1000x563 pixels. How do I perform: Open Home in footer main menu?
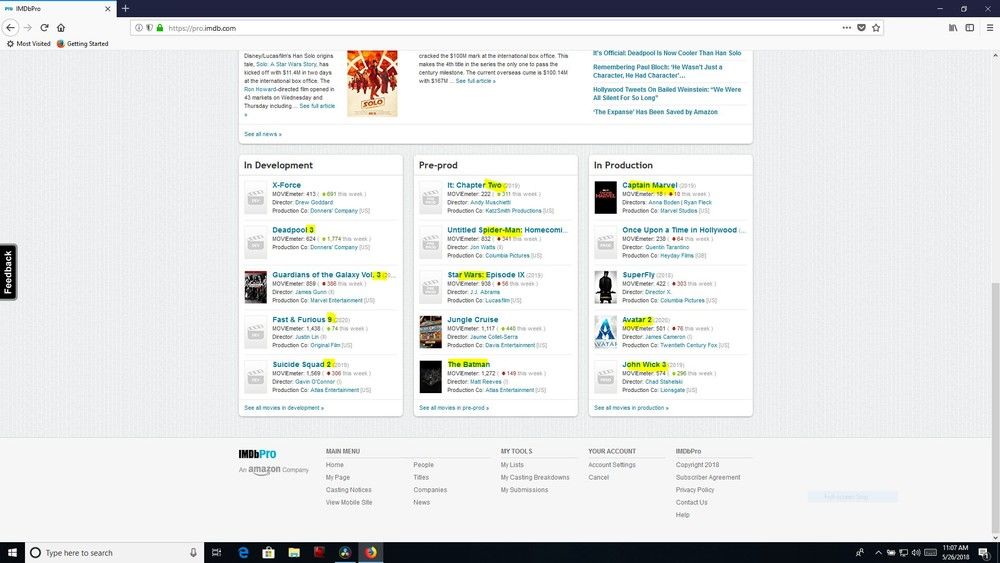click(334, 465)
